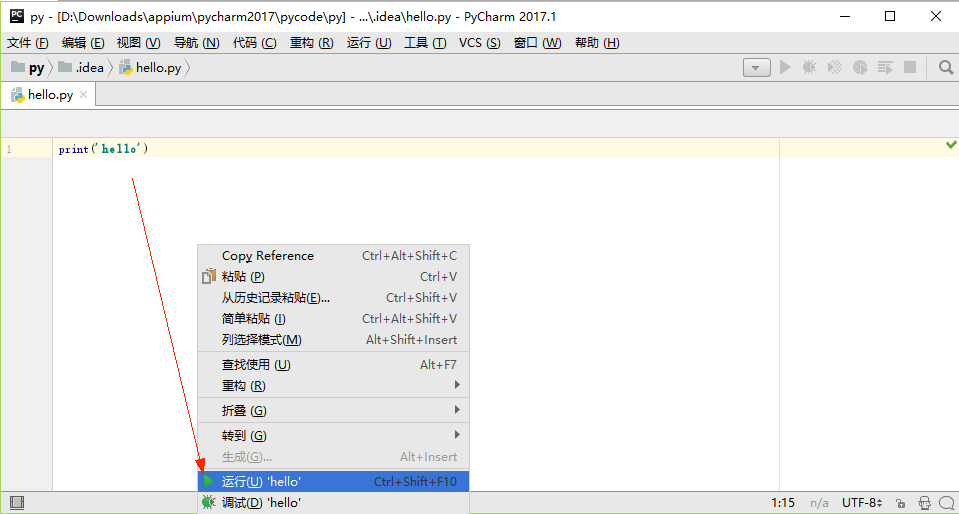Viewport: 959px width, 514px height.
Task: Open the event log speech bubble icon
Action: tap(947, 503)
